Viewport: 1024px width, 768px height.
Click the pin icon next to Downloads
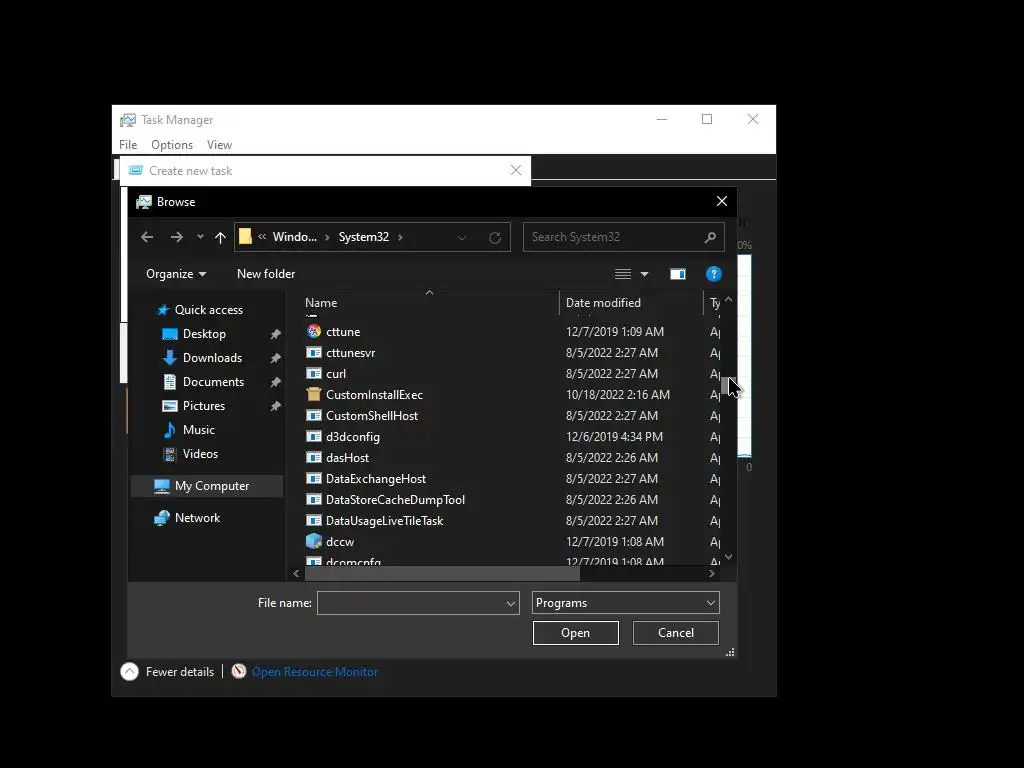coord(276,359)
